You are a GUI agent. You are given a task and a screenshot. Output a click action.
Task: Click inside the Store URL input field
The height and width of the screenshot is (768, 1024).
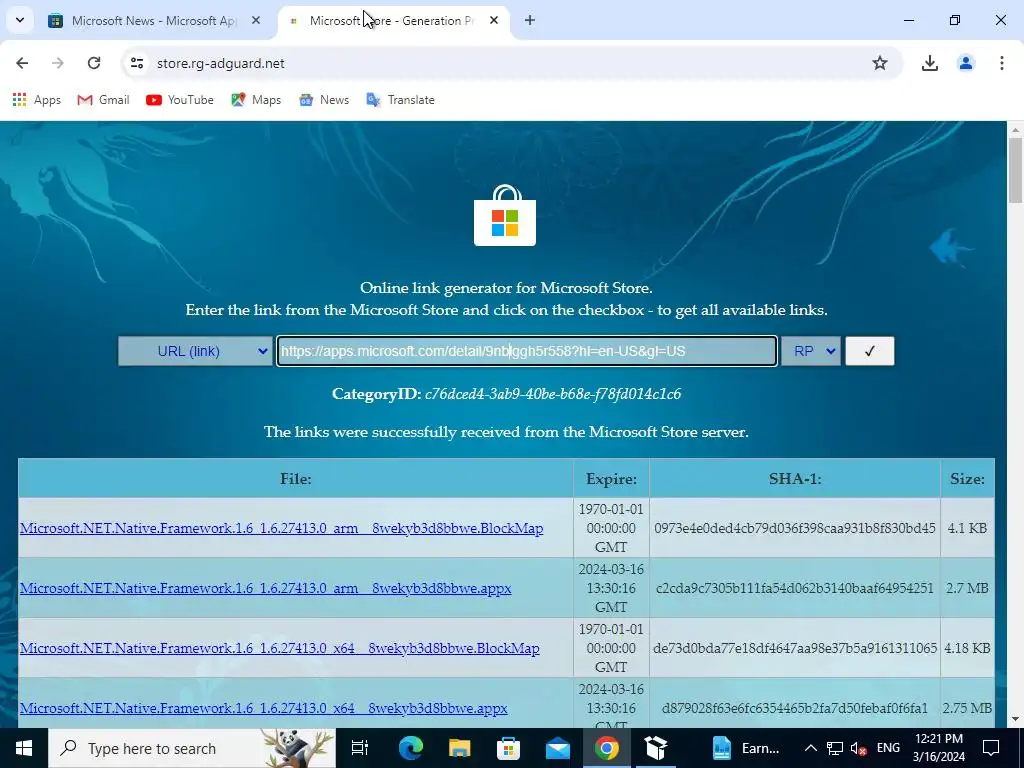[x=527, y=351]
